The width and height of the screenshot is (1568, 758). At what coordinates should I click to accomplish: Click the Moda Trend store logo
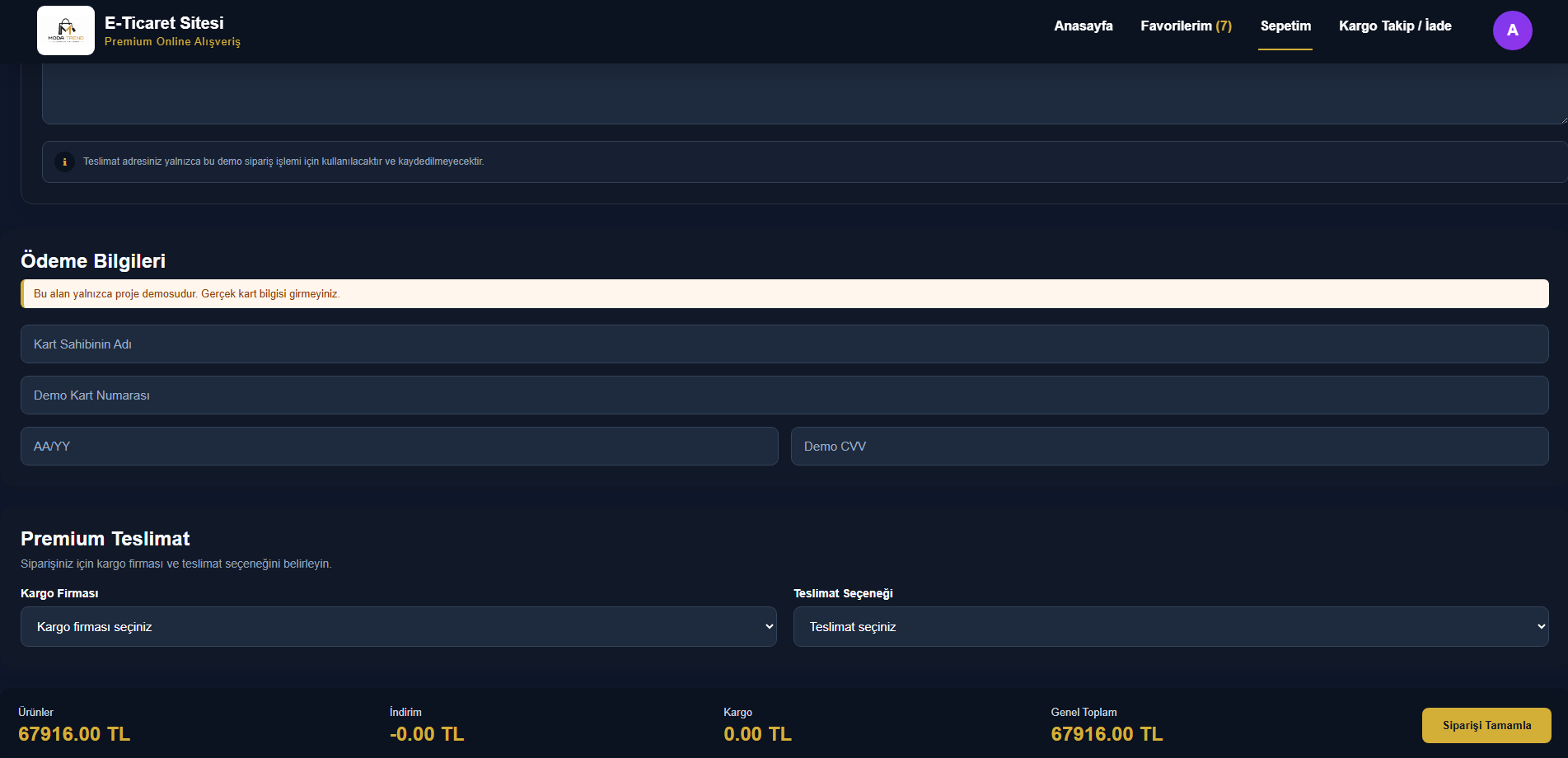point(66,30)
